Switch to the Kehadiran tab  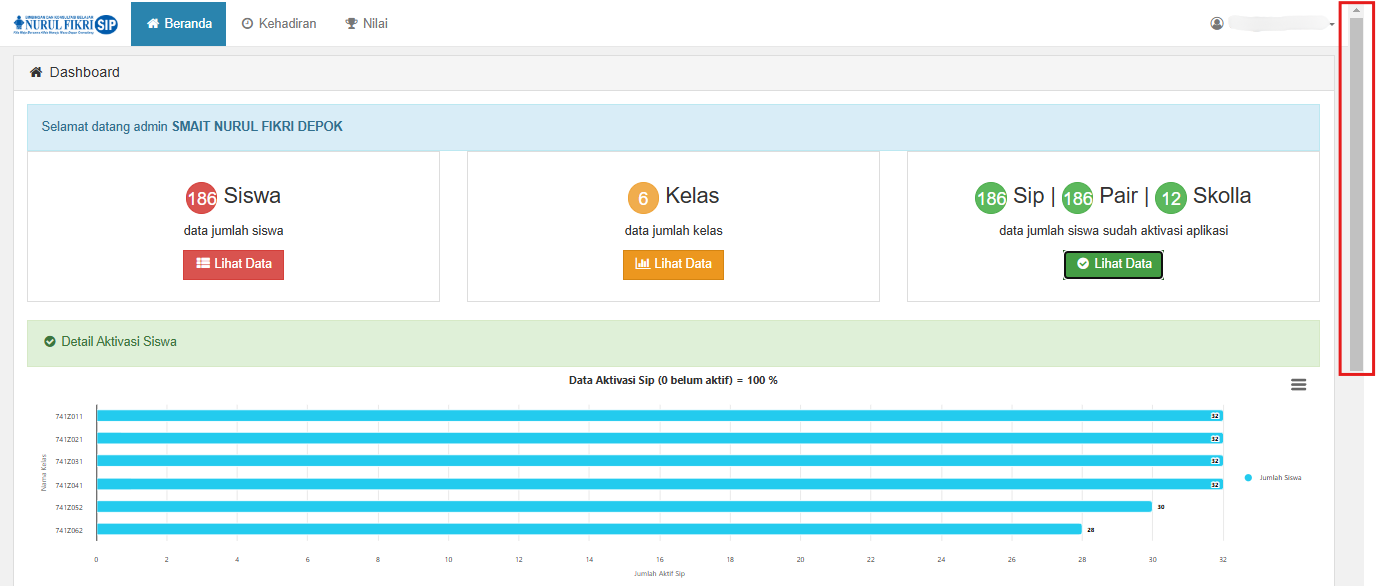click(x=279, y=24)
